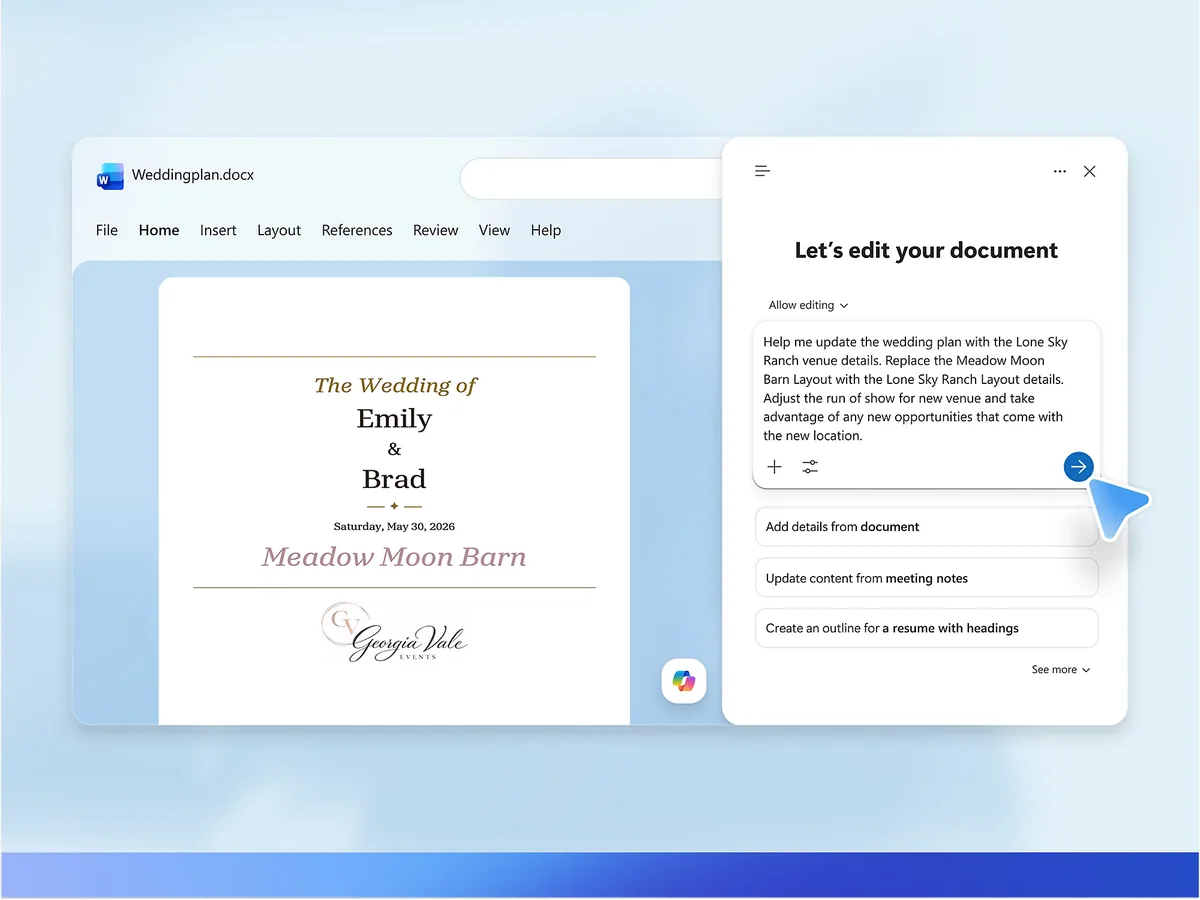
Task: Choose Update content from meeting notes
Action: (926, 578)
